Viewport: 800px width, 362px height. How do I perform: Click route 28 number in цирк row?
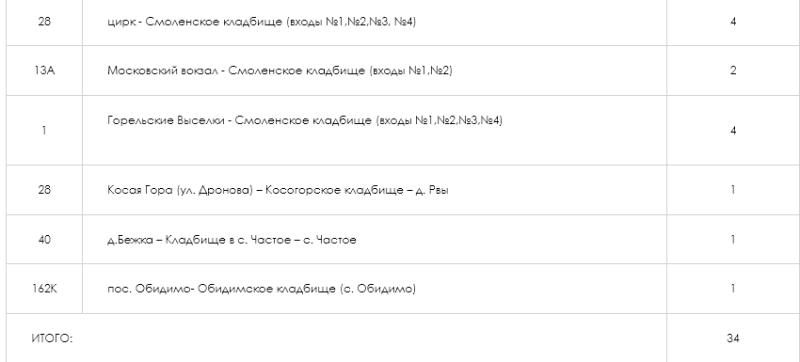click(x=44, y=21)
